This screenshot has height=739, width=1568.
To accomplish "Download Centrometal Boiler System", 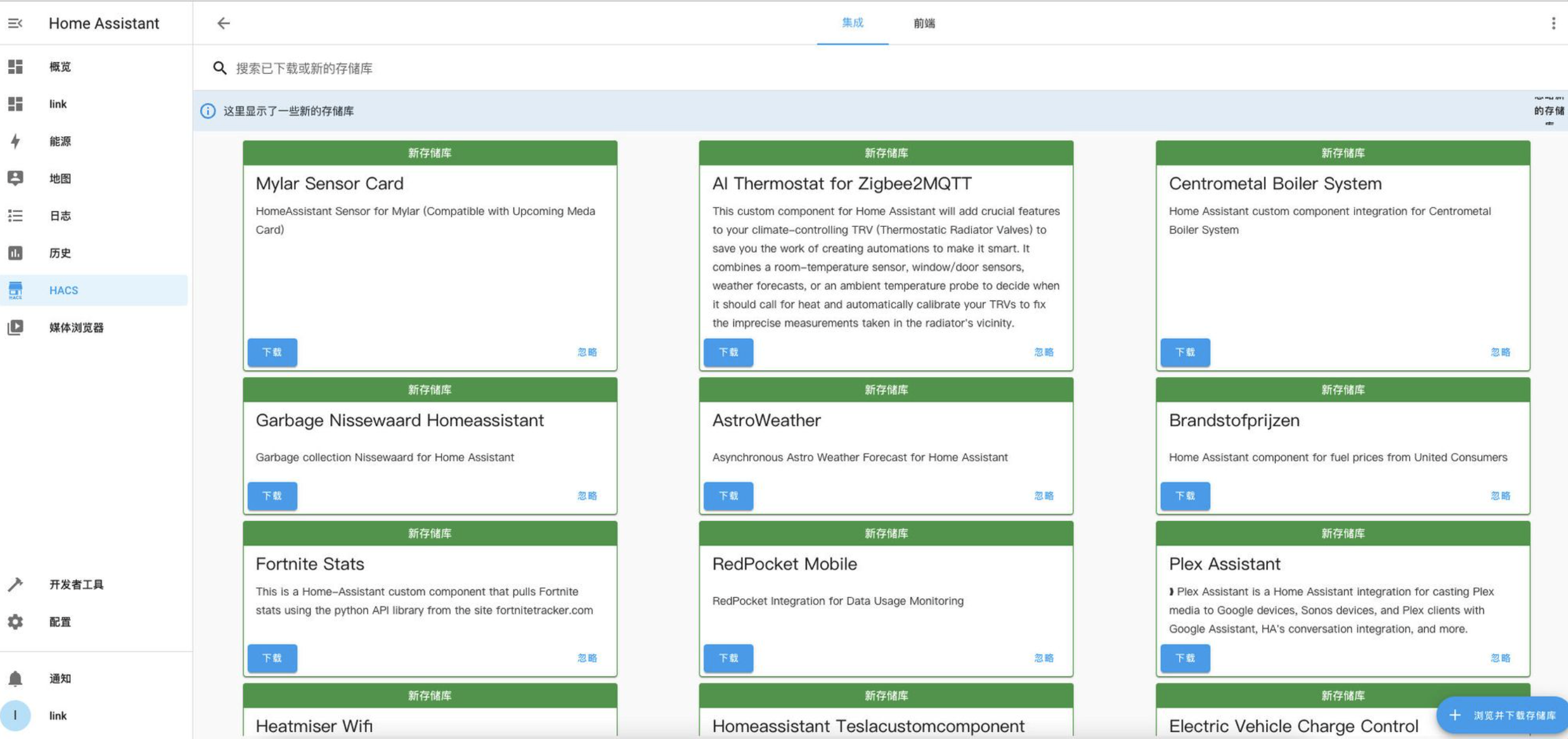I will coord(1185,352).
